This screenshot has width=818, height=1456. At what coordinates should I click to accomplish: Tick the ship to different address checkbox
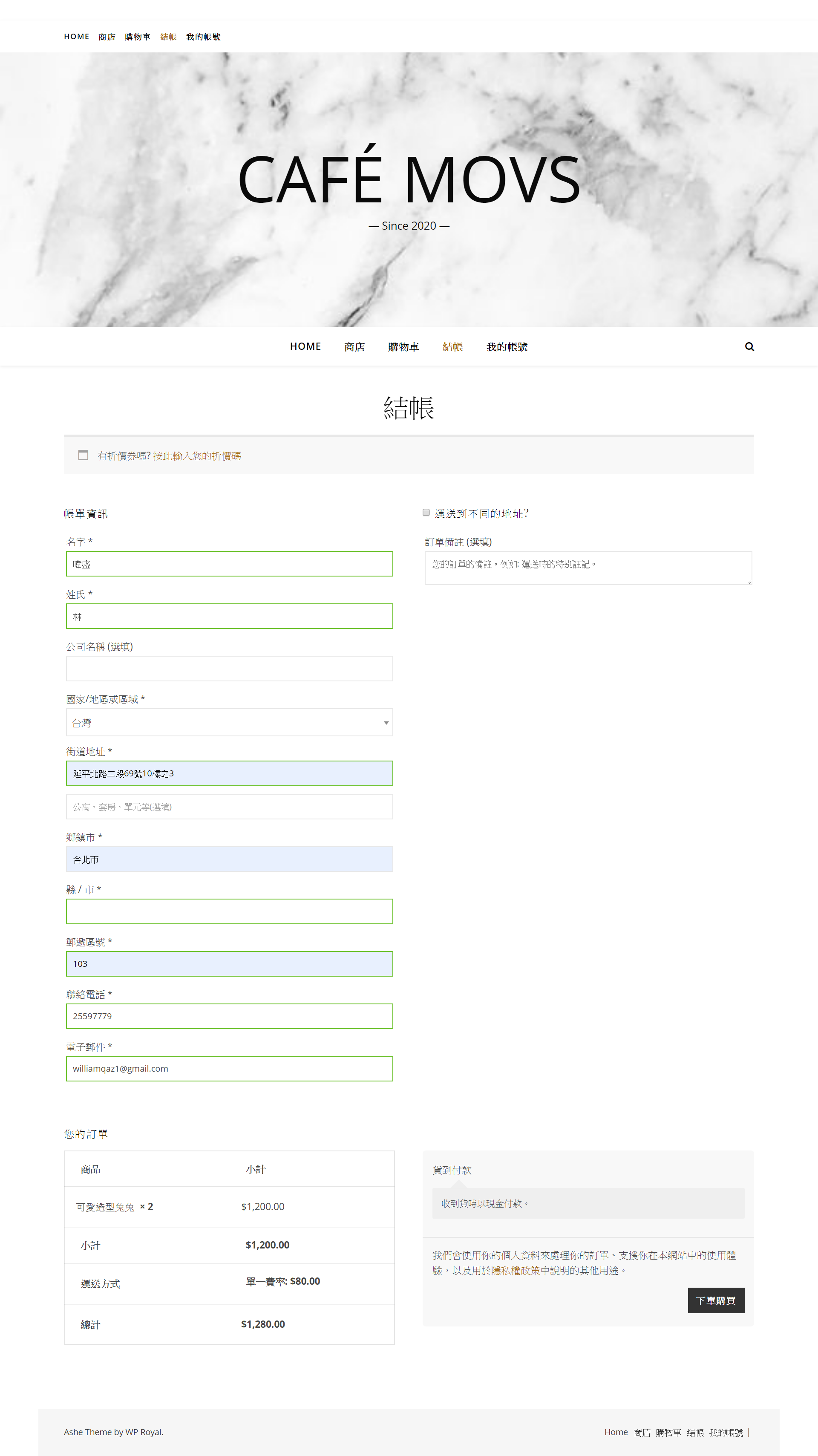pyautogui.click(x=426, y=513)
